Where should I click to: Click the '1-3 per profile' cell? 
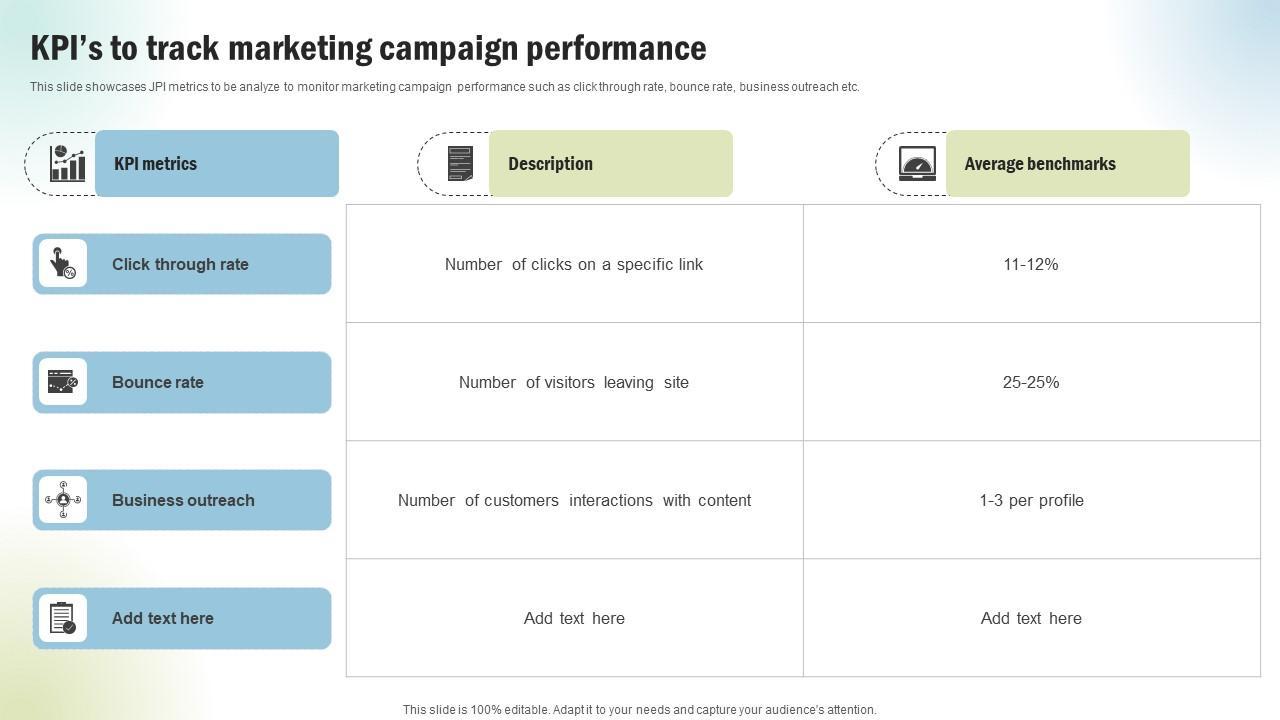(1031, 500)
